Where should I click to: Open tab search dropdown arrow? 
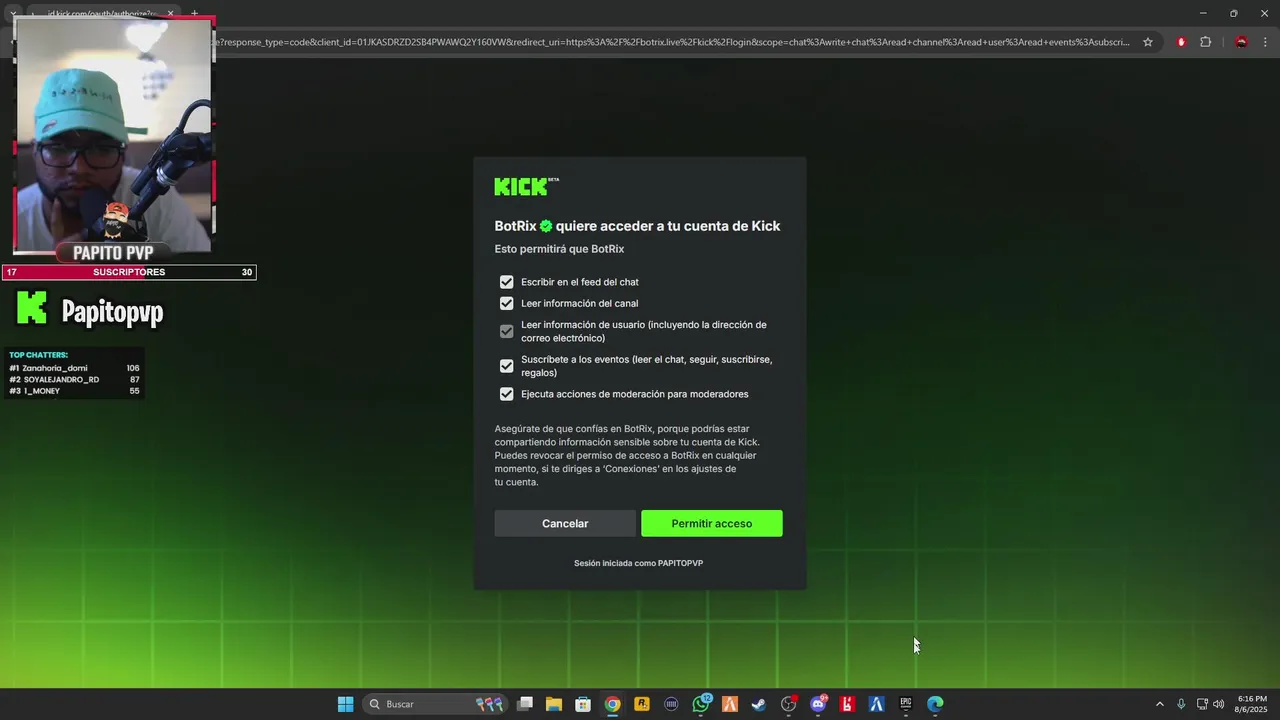[12, 14]
